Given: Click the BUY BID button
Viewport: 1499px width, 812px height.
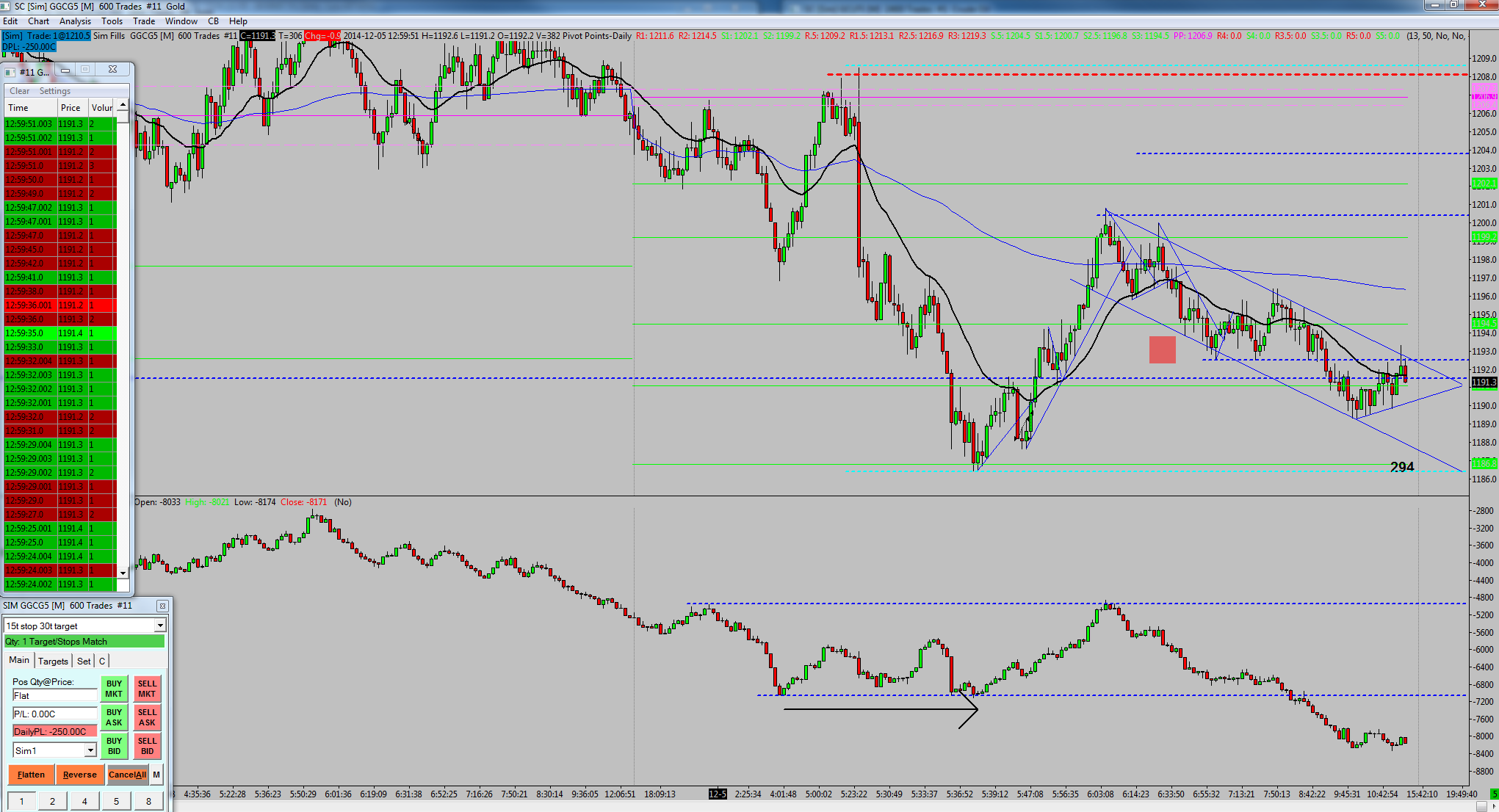Looking at the screenshot, I should click(114, 746).
